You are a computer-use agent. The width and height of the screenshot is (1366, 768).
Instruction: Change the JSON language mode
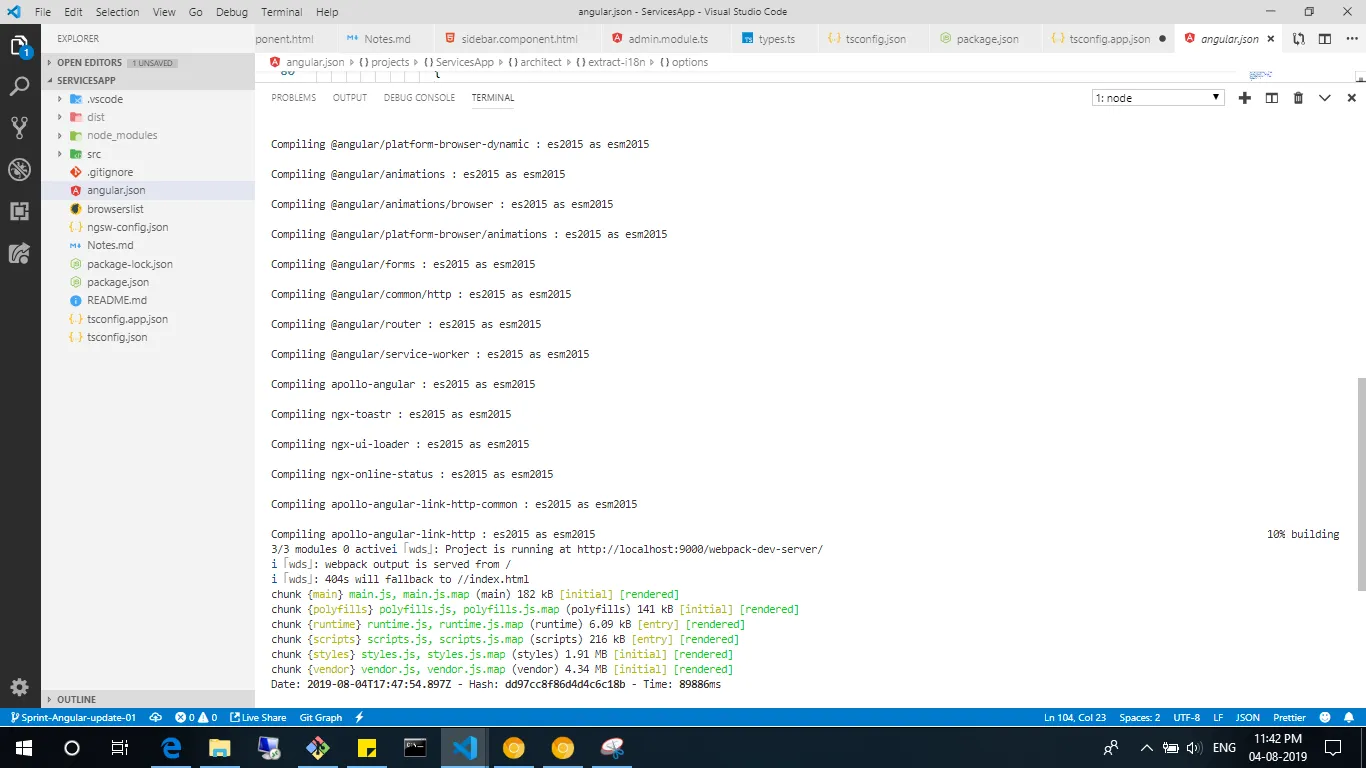[x=1248, y=717]
